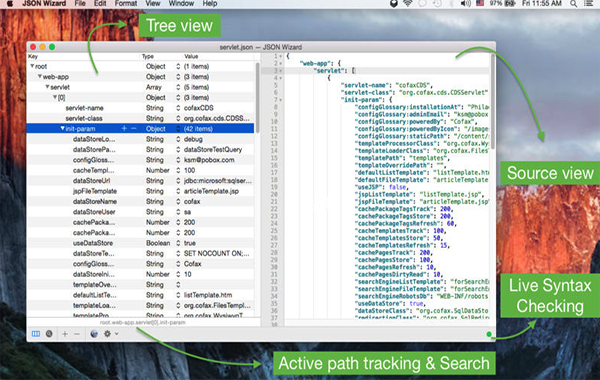Select the value cofaxCDS in tree

(x=199, y=108)
